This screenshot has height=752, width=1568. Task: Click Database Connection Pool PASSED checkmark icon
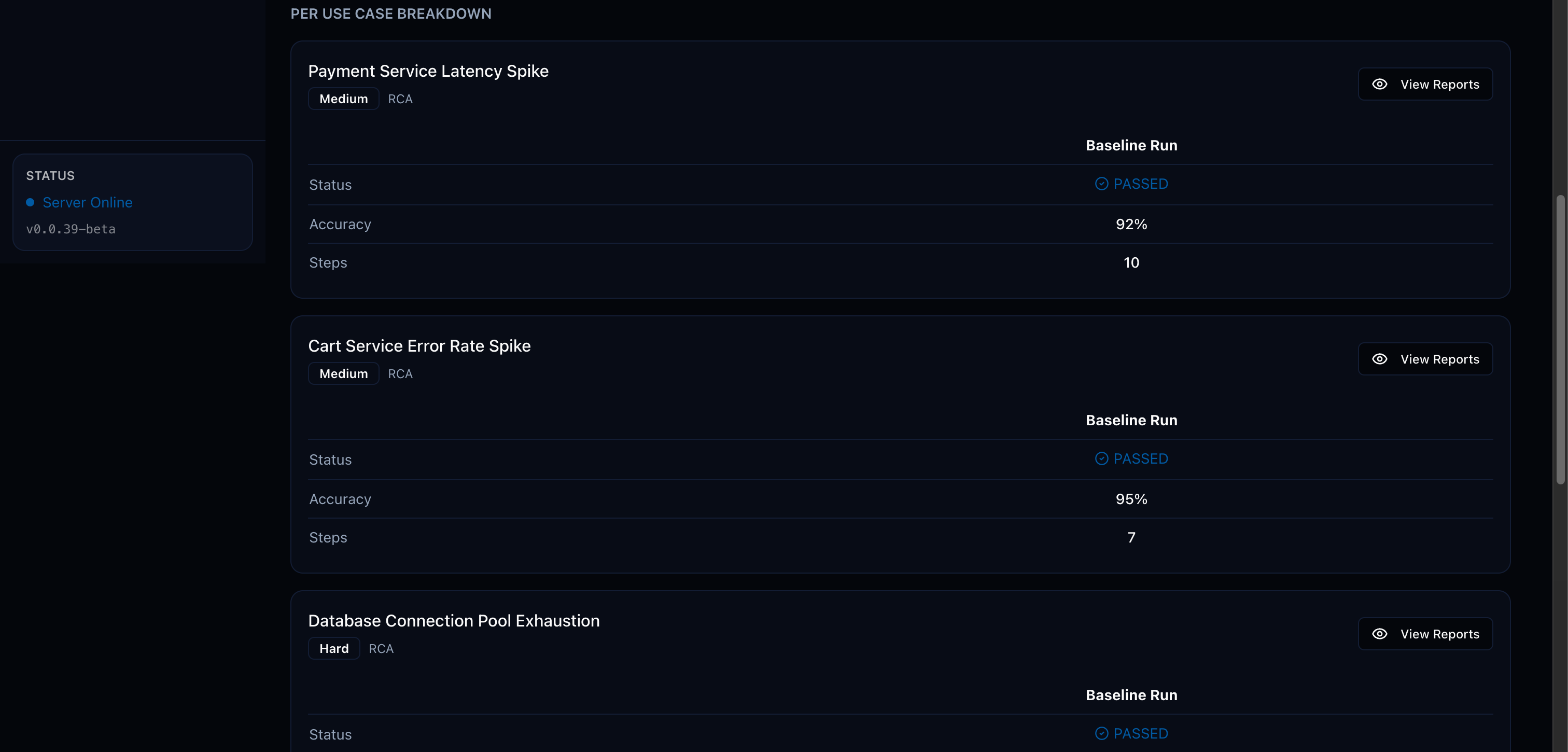(1101, 734)
